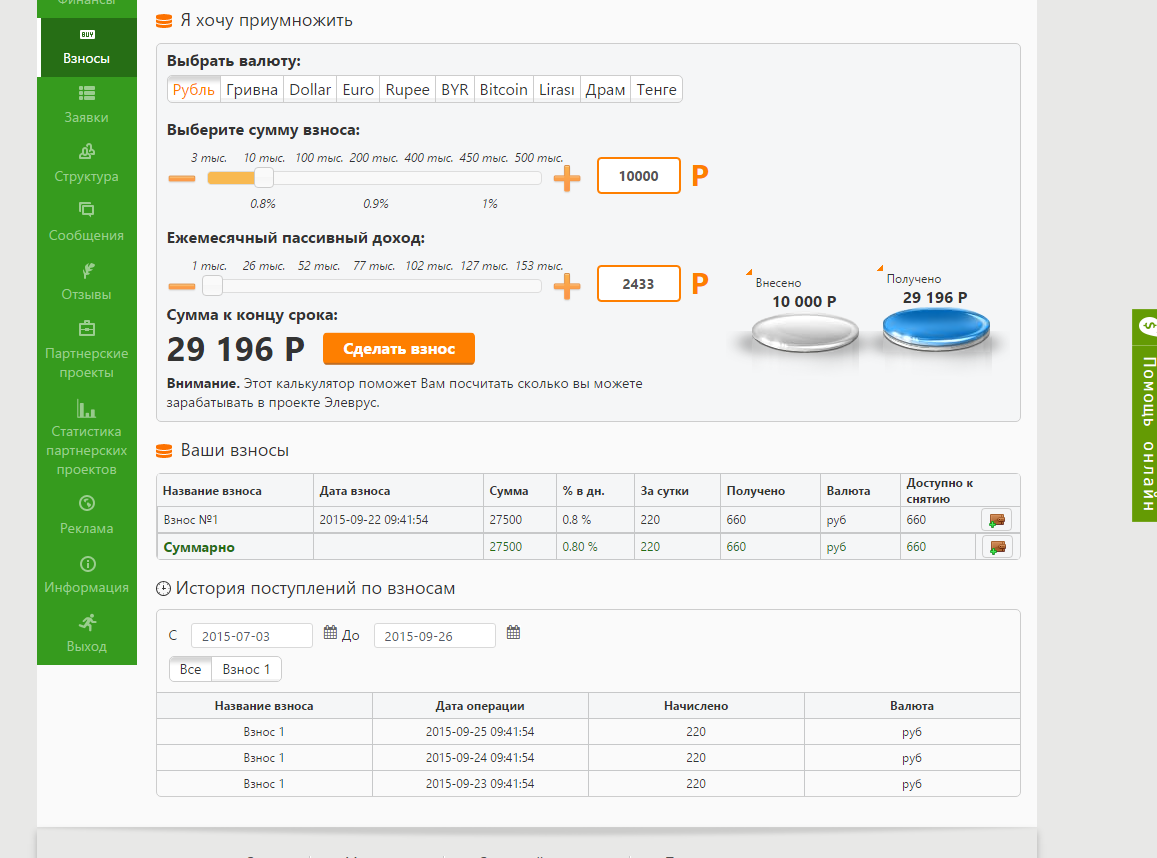The height and width of the screenshot is (858, 1157).
Task: Open Статистика партнерских проектов chart icon
Action: coord(86,408)
